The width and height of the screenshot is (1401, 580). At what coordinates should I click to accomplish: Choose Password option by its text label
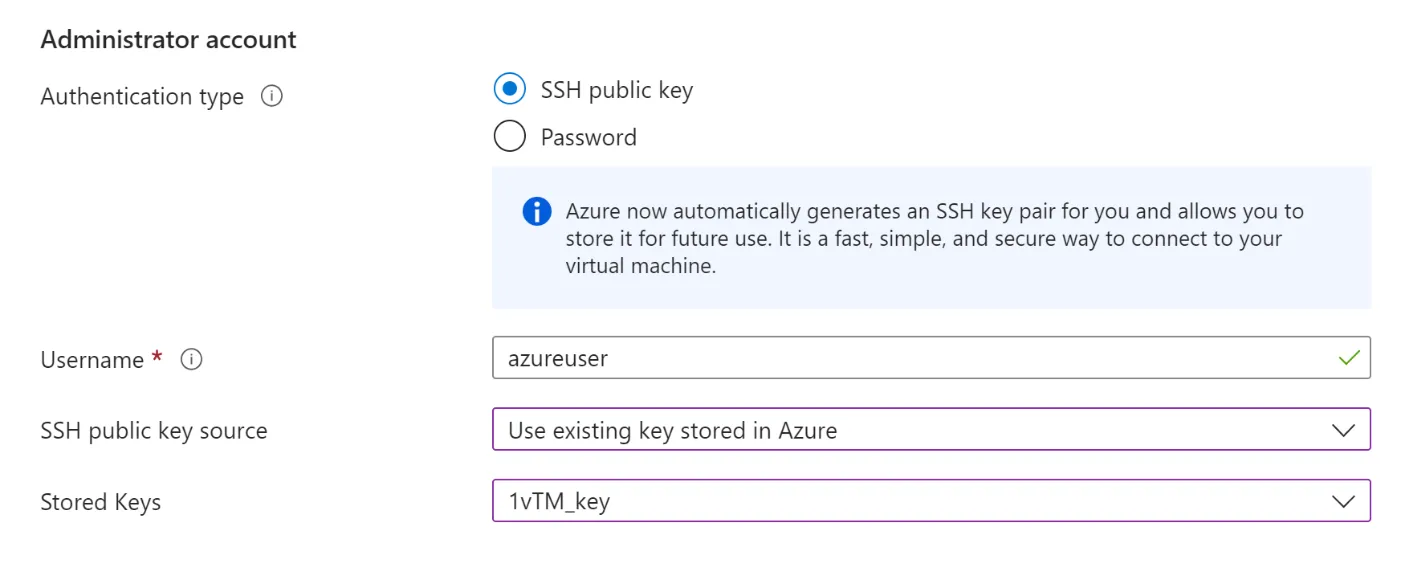tap(589, 137)
